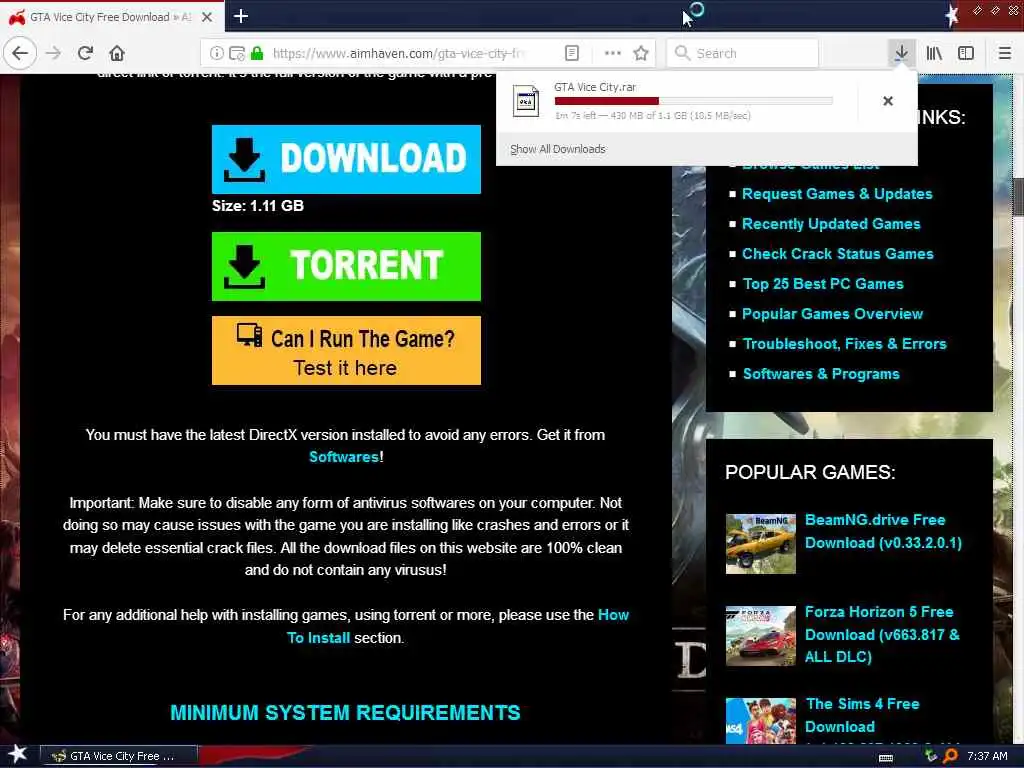This screenshot has height=768, width=1024.
Task: Show site information icon in address bar
Action: click(x=217, y=53)
